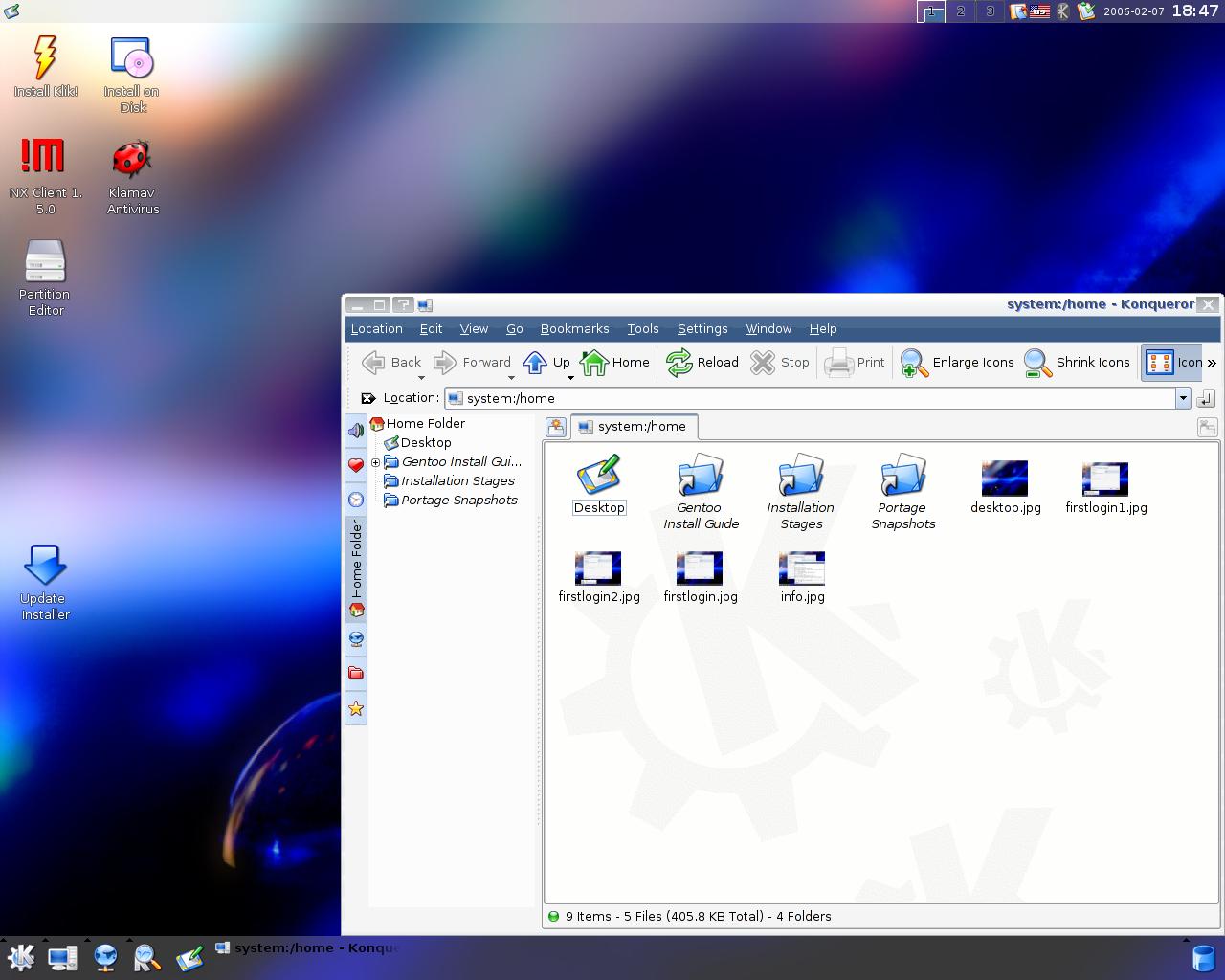Open the sidebar star services panel
Screen dimensions: 1225x980
click(x=356, y=709)
